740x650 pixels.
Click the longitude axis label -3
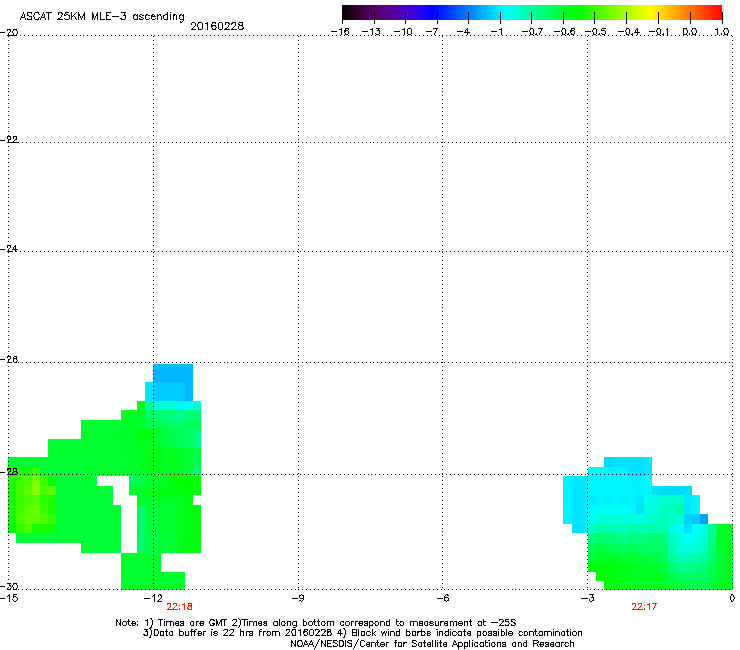[588, 598]
